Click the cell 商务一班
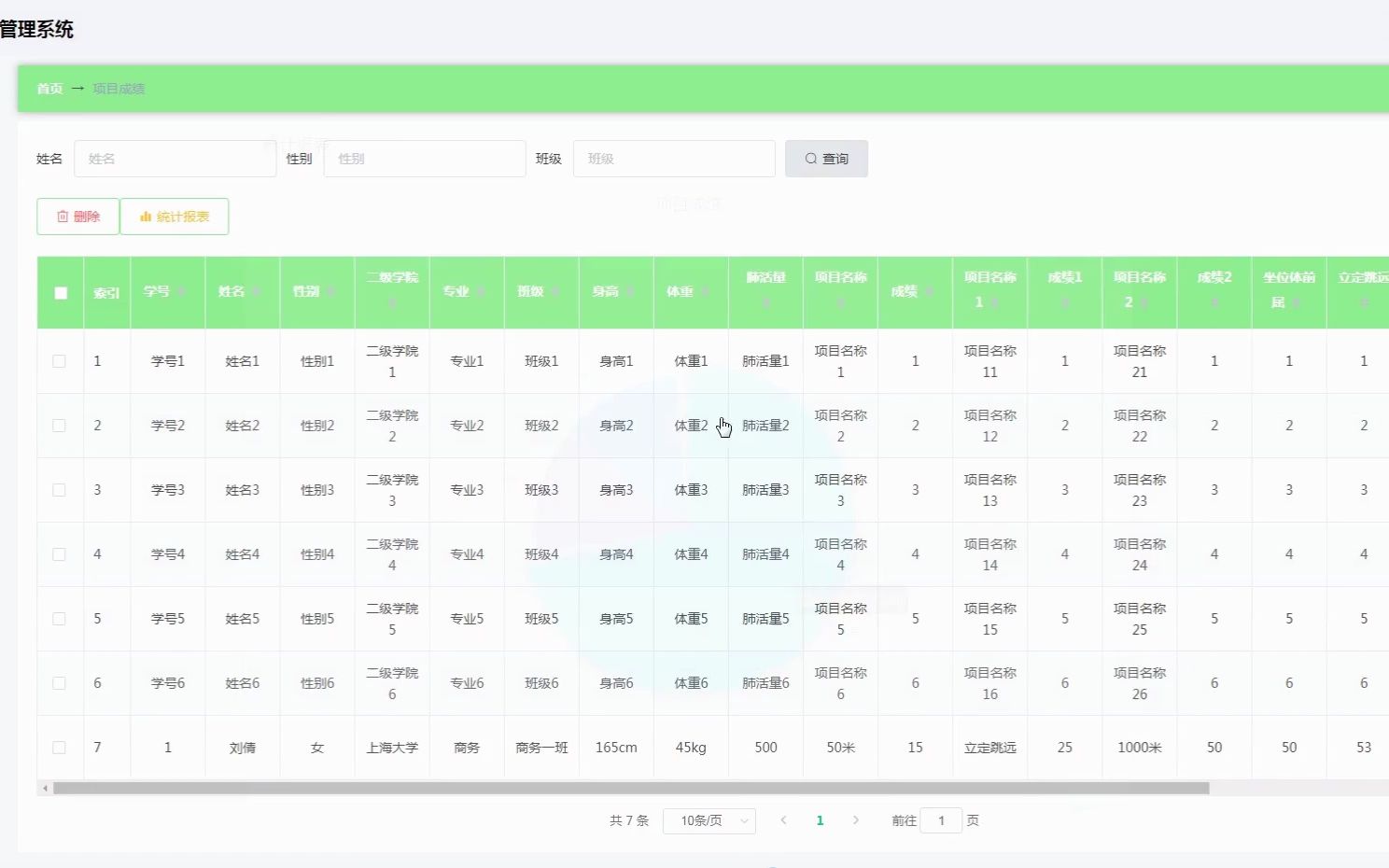 541,748
